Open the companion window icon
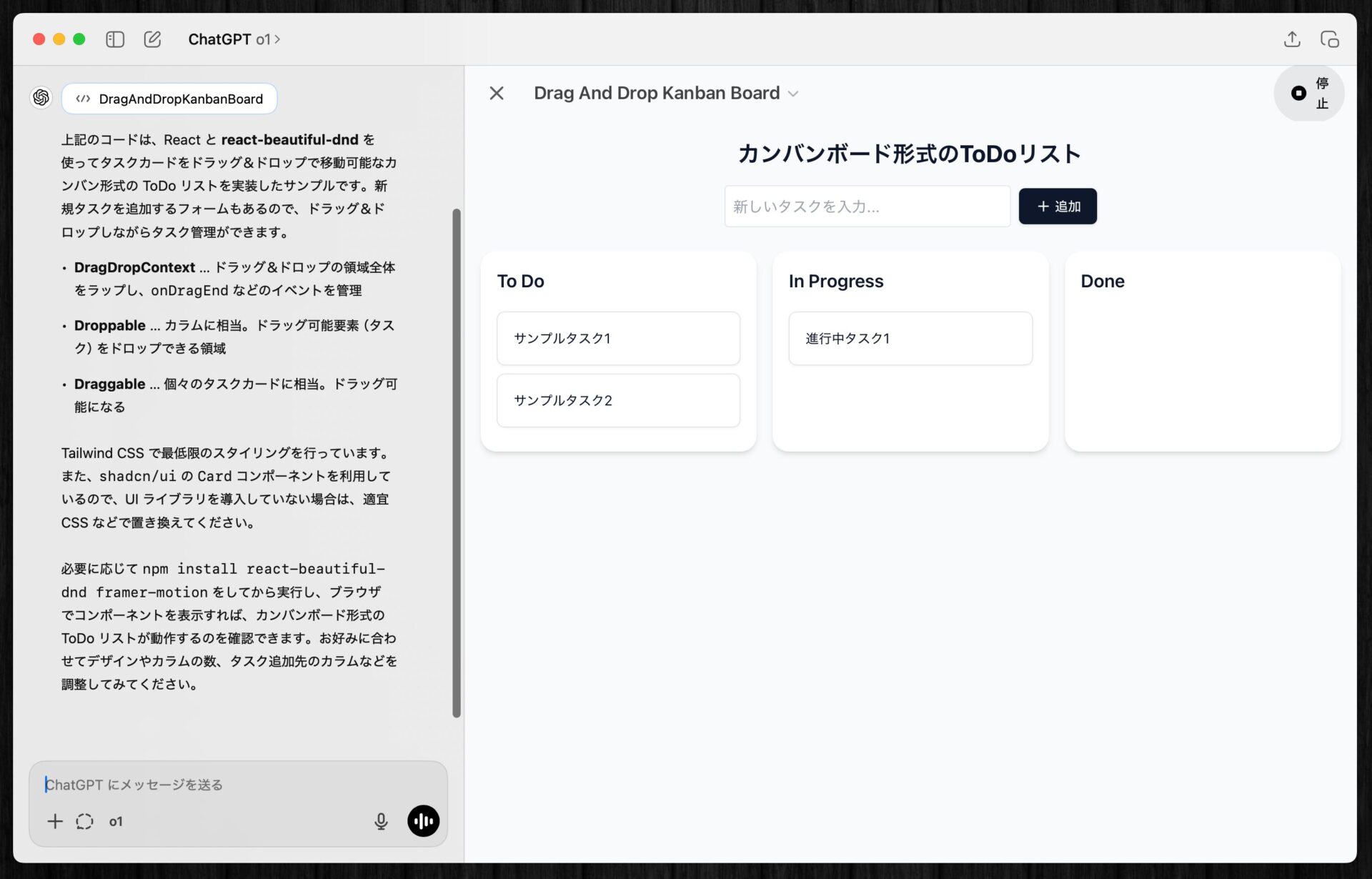The width and height of the screenshot is (1372, 879). coord(1329,39)
